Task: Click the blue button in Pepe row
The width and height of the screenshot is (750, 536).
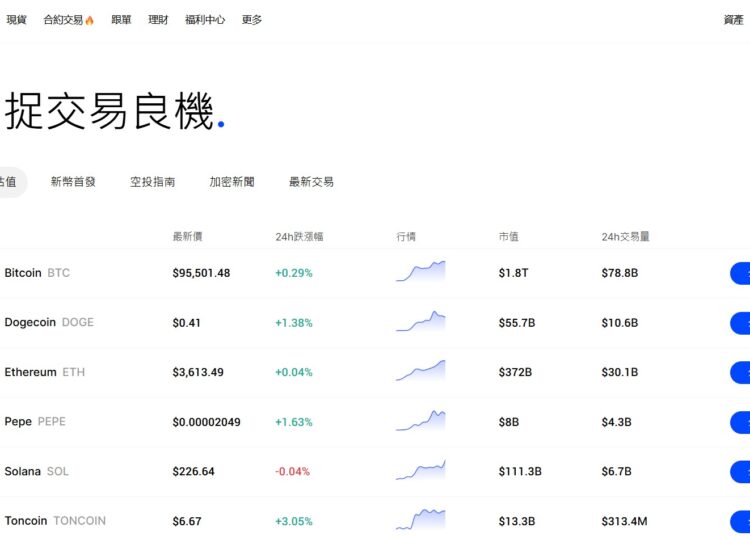Action: tap(740, 422)
